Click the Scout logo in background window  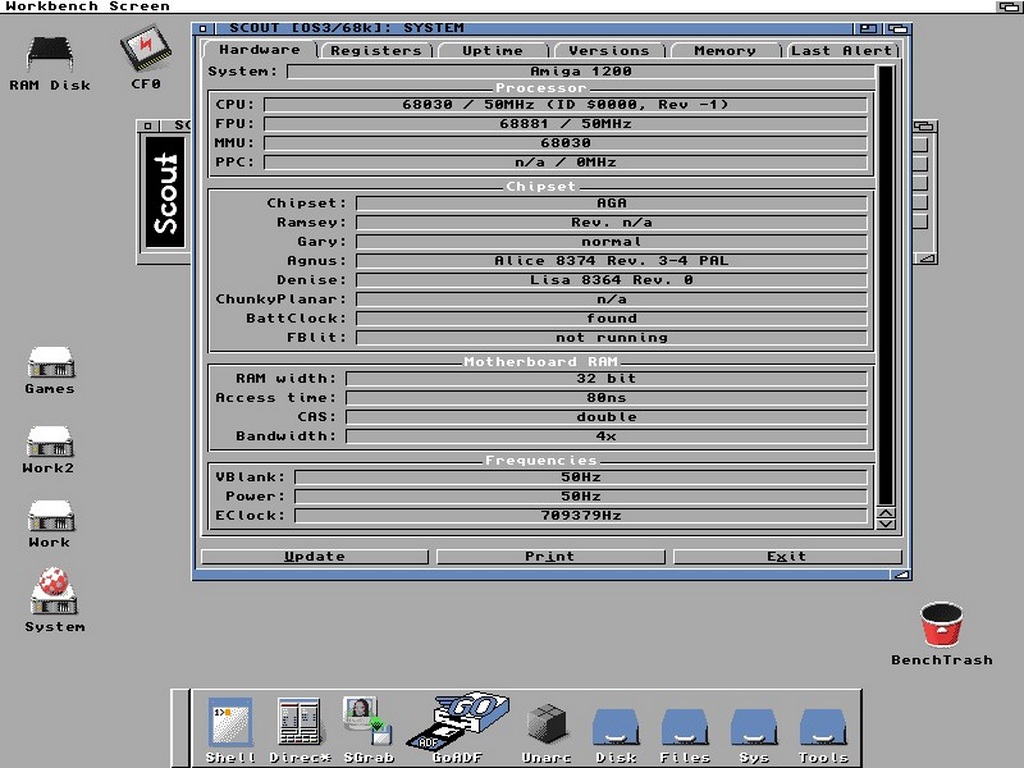pyautogui.click(x=165, y=193)
